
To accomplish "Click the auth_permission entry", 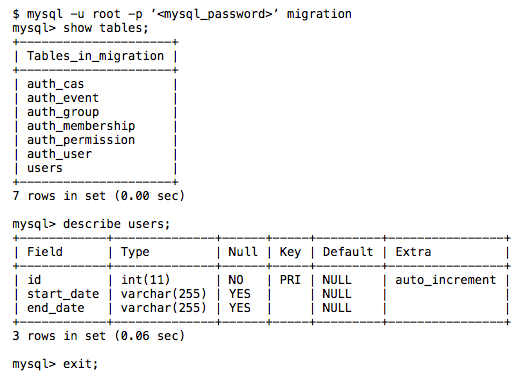I will (81, 140).
